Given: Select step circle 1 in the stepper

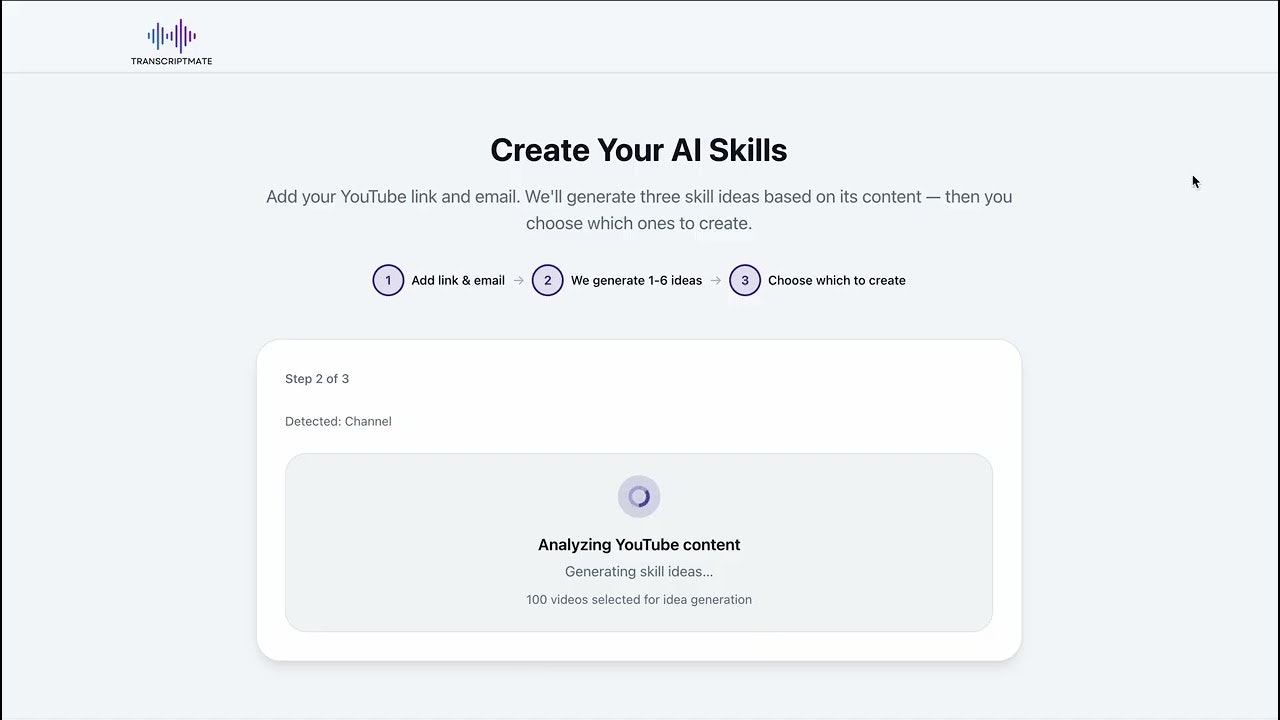Looking at the screenshot, I should coord(388,280).
